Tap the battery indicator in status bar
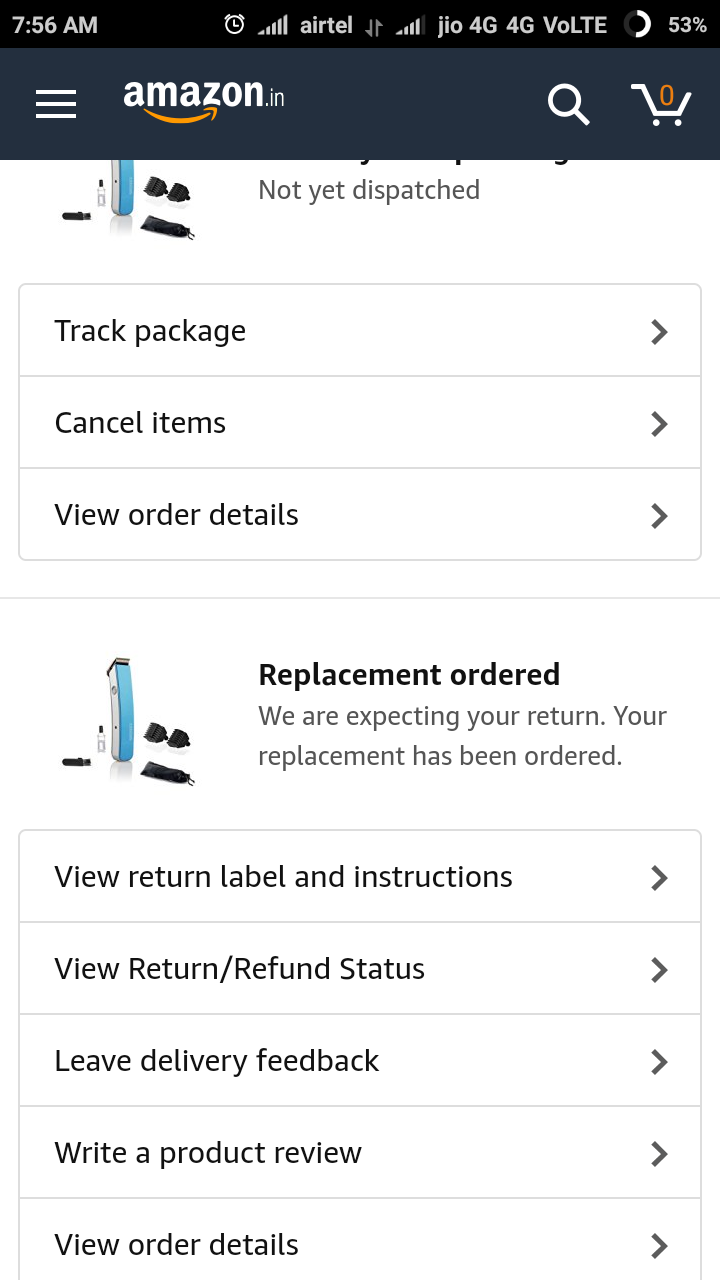This screenshot has height=1280, width=720. pyautogui.click(x=637, y=24)
